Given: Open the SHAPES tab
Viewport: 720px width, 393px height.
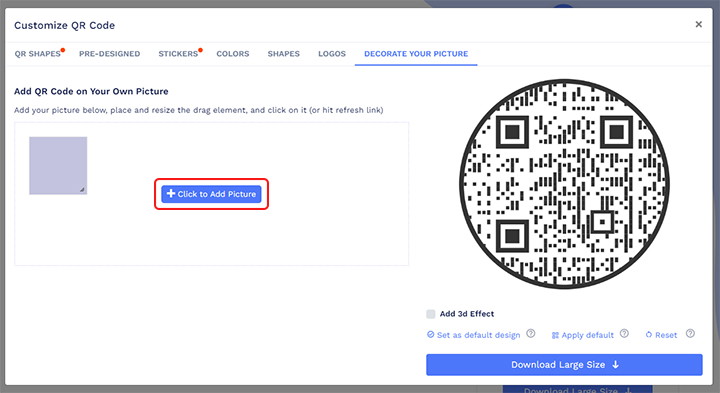Looking at the screenshot, I should tap(283, 54).
